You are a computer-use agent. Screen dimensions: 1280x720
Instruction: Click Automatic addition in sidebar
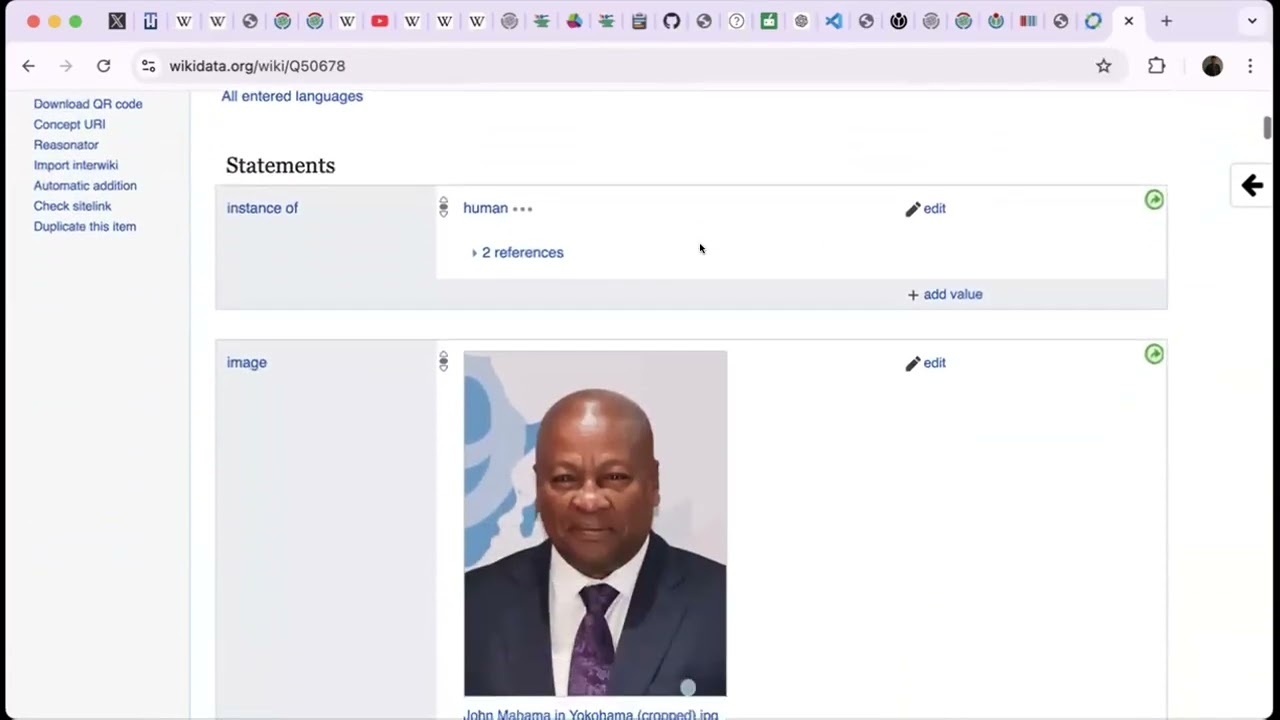tap(85, 186)
